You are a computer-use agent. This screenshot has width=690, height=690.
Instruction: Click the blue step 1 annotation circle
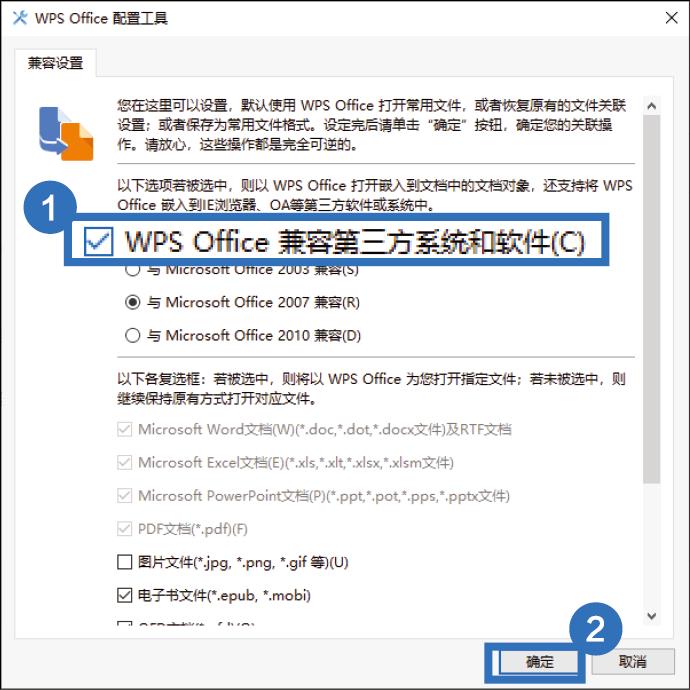coord(50,207)
